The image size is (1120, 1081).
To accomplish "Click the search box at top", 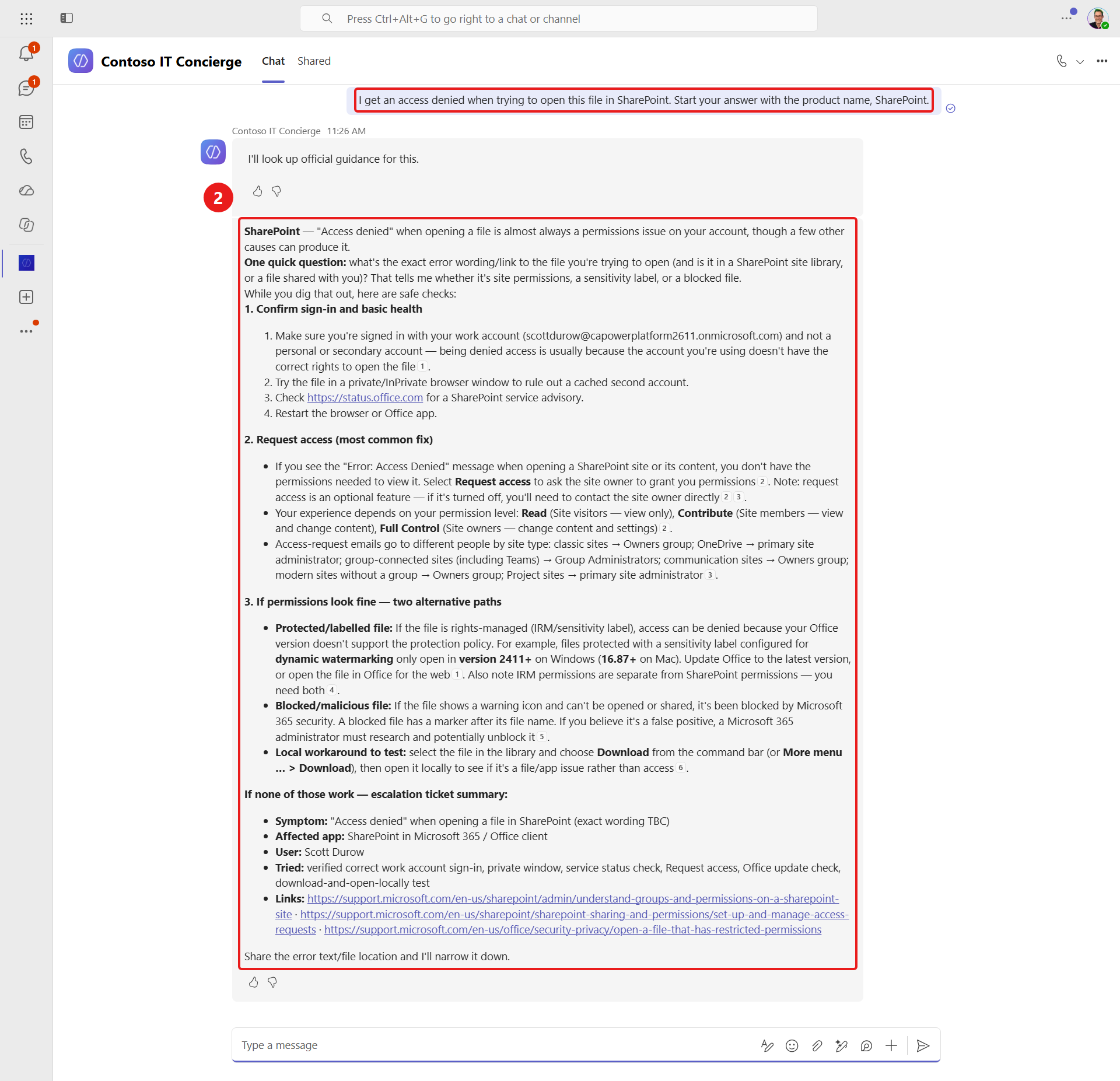I will click(558, 19).
